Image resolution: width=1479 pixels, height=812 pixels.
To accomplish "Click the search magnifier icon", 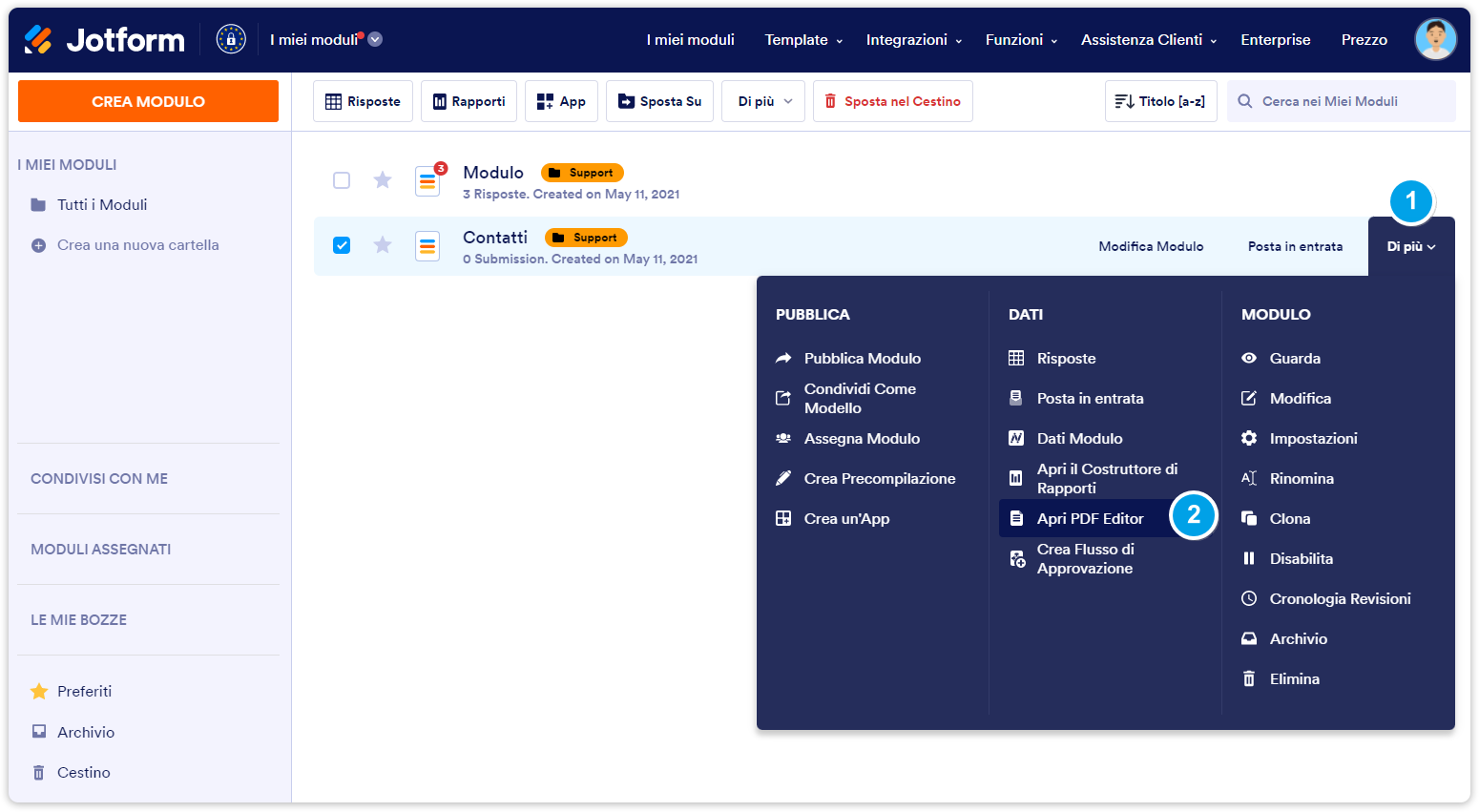I will coord(1245,101).
